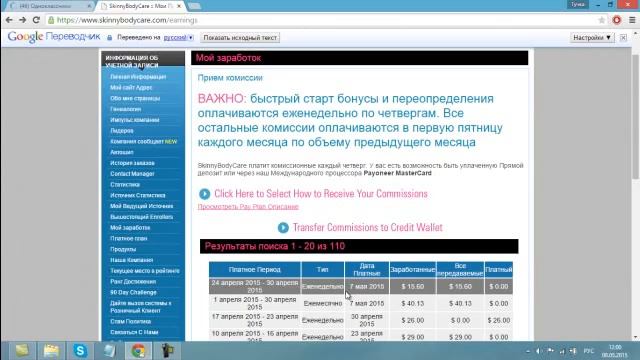This screenshot has width=640, height=360.
Task: Open История заказов sidebar item
Action: click(132, 163)
